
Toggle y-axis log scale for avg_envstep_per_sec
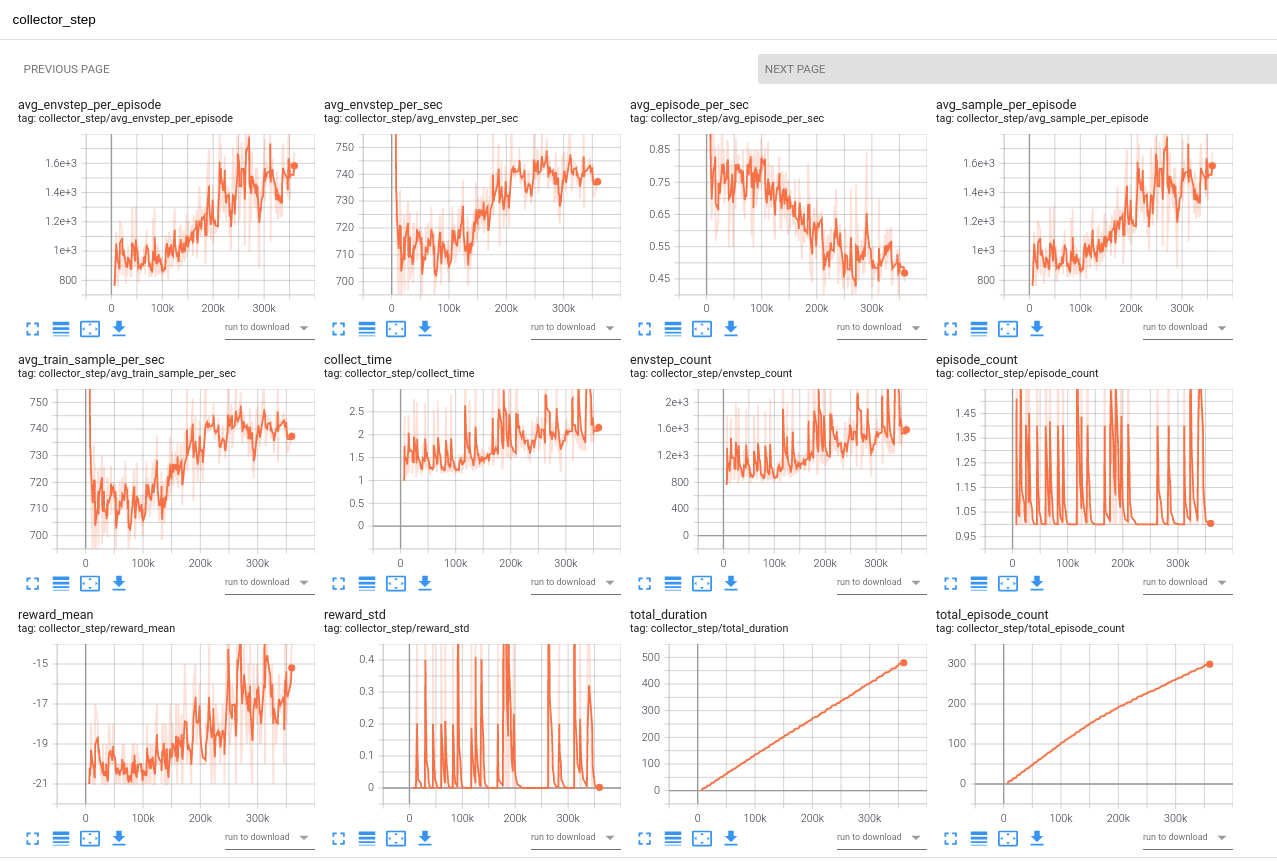(367, 328)
